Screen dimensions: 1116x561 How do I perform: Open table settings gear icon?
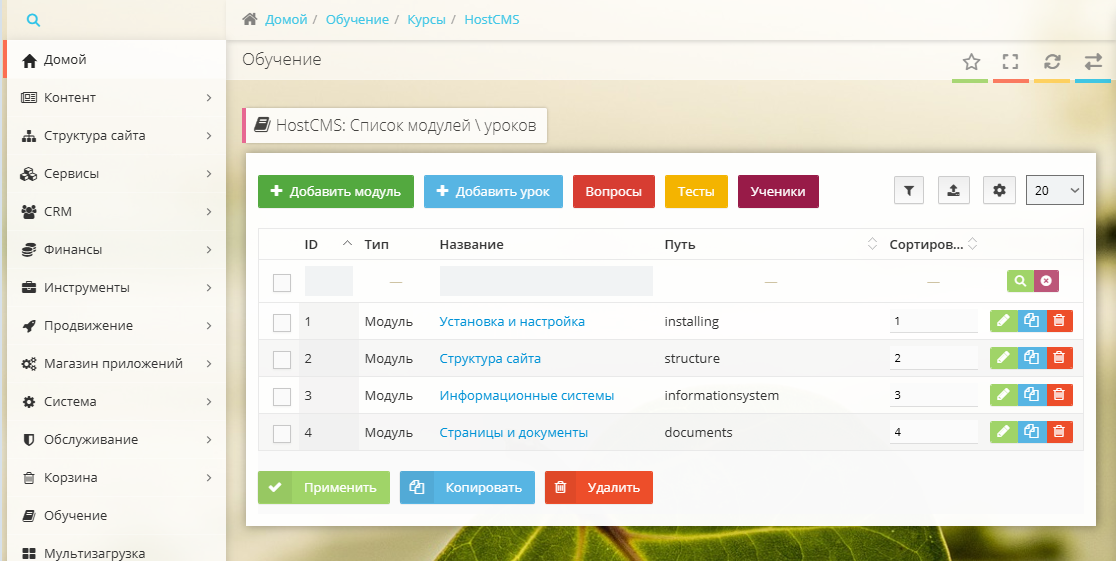999,190
